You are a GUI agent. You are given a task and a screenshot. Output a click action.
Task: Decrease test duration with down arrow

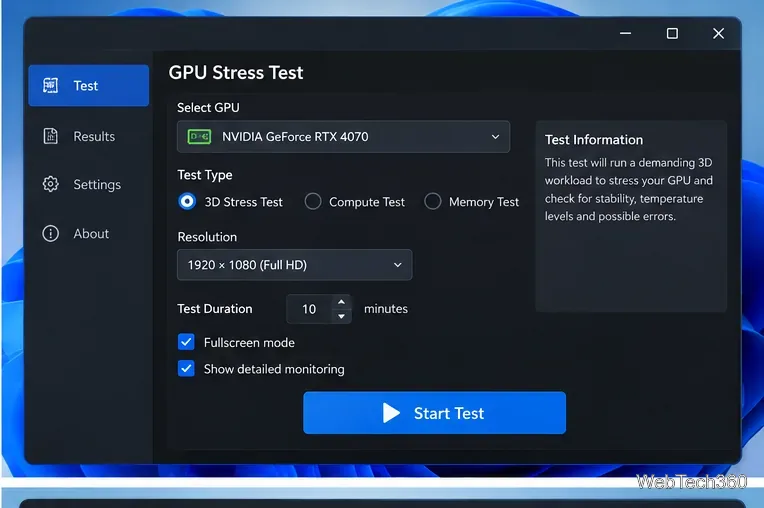(342, 316)
